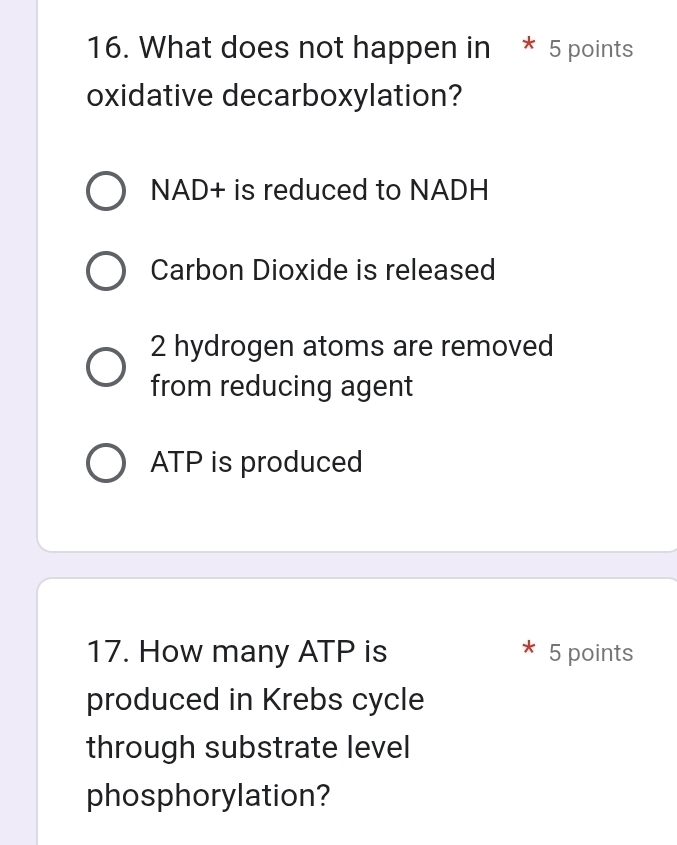Screen dimensions: 677x845
Task: Click the "Carbon Dioxide is released" option label
Action: (322, 270)
